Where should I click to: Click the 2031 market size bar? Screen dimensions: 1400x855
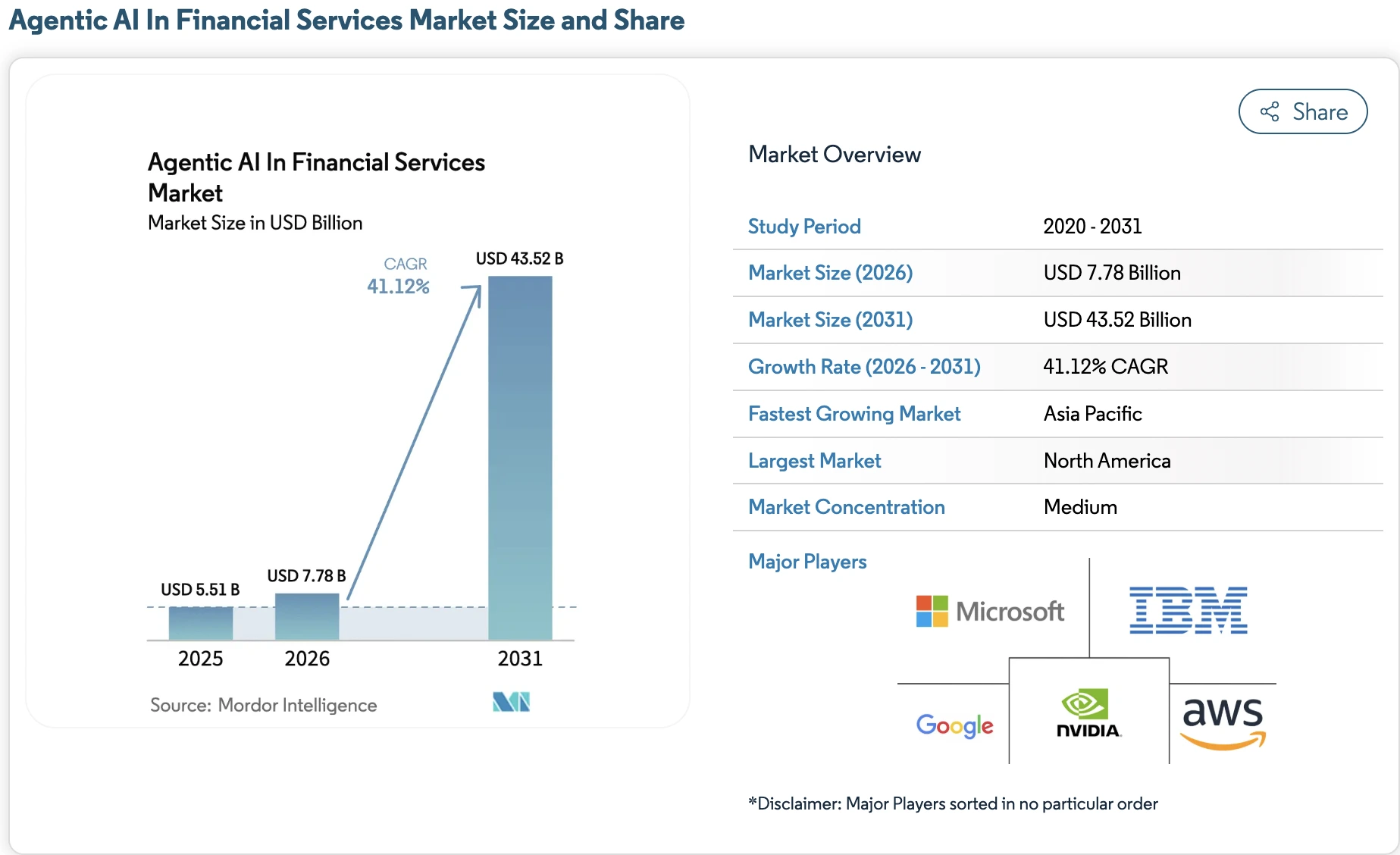point(520,458)
